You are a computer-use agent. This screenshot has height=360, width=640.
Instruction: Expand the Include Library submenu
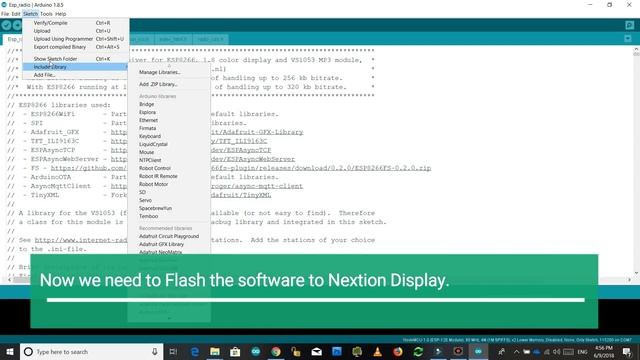[76, 67]
